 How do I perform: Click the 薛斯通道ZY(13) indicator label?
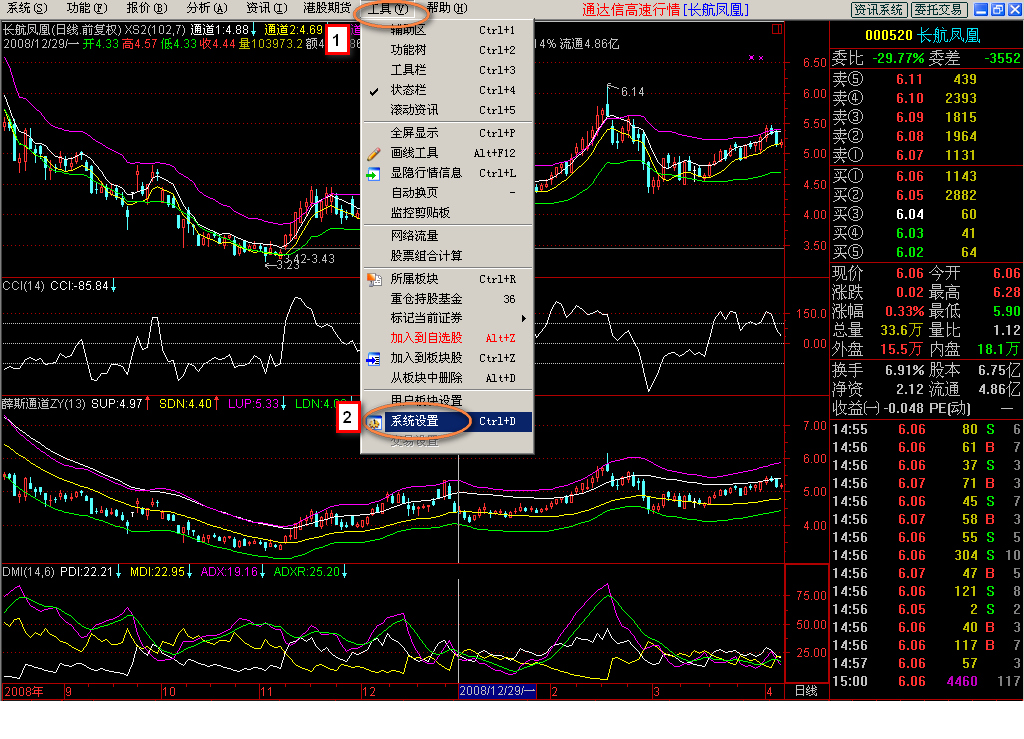(x=44, y=404)
